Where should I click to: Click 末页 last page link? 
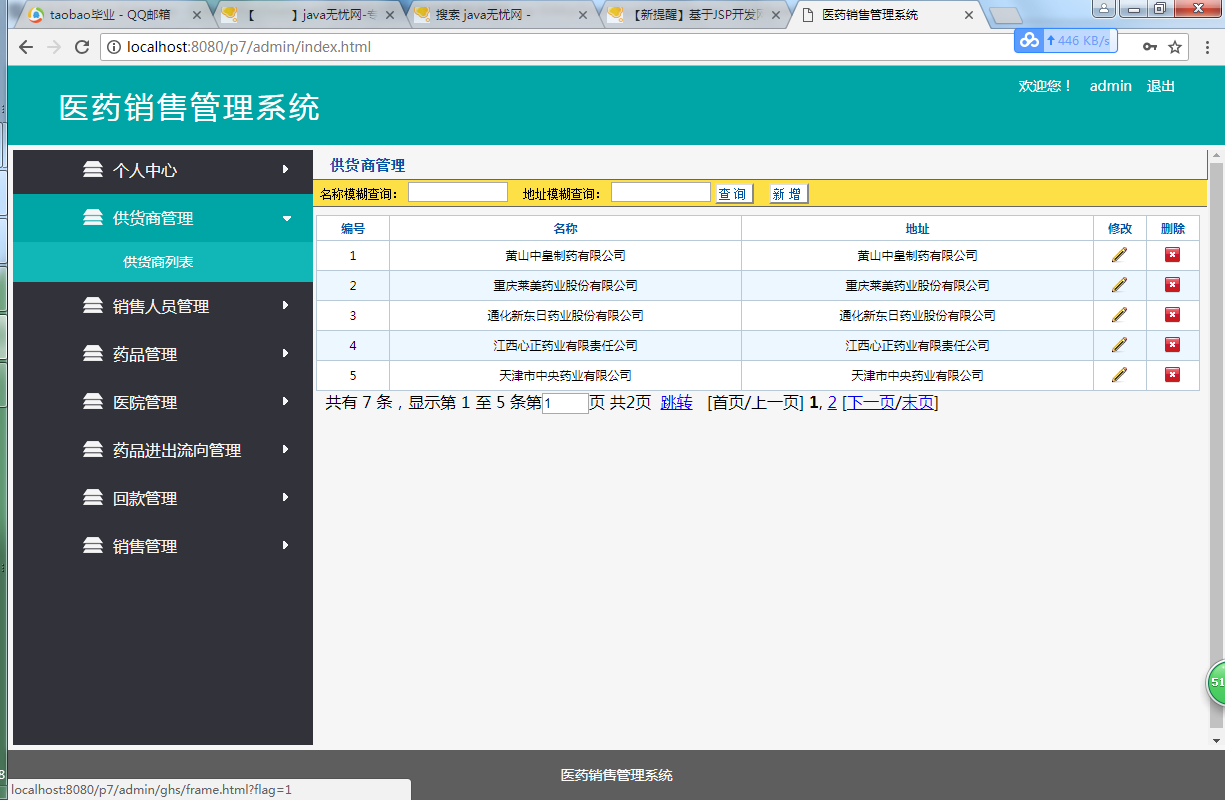coord(917,402)
